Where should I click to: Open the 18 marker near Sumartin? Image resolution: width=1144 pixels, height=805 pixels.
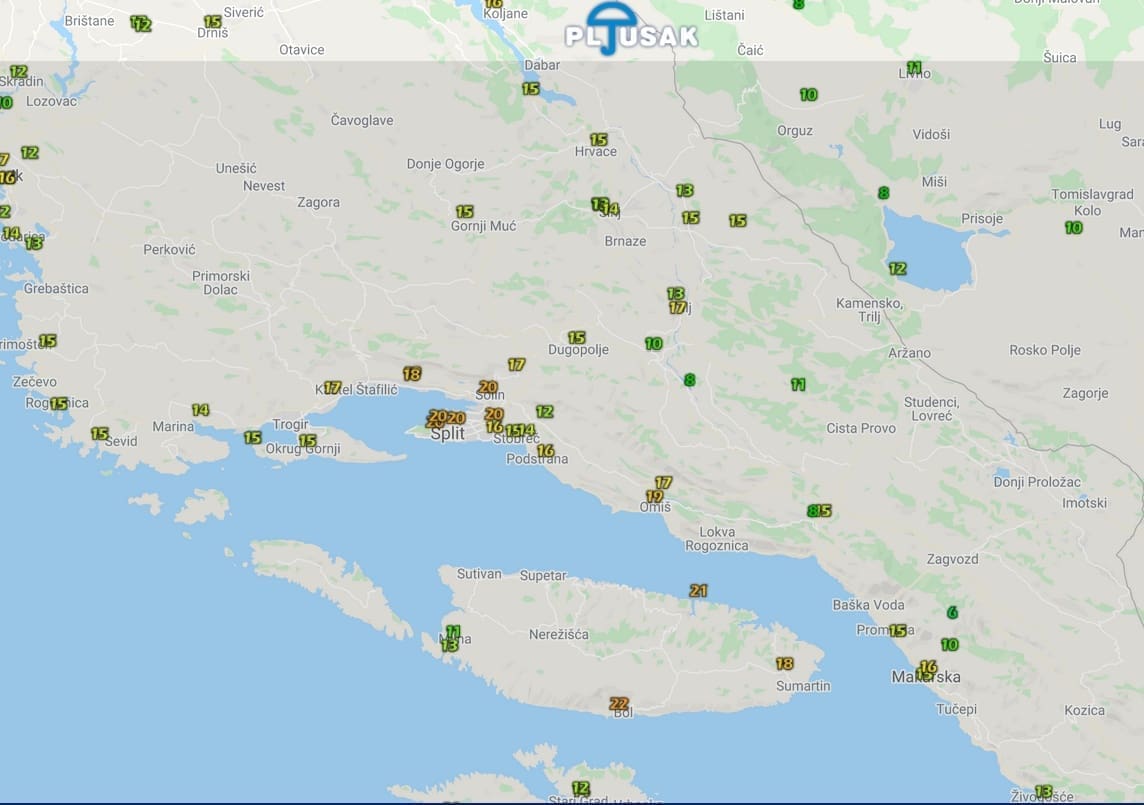click(x=784, y=663)
